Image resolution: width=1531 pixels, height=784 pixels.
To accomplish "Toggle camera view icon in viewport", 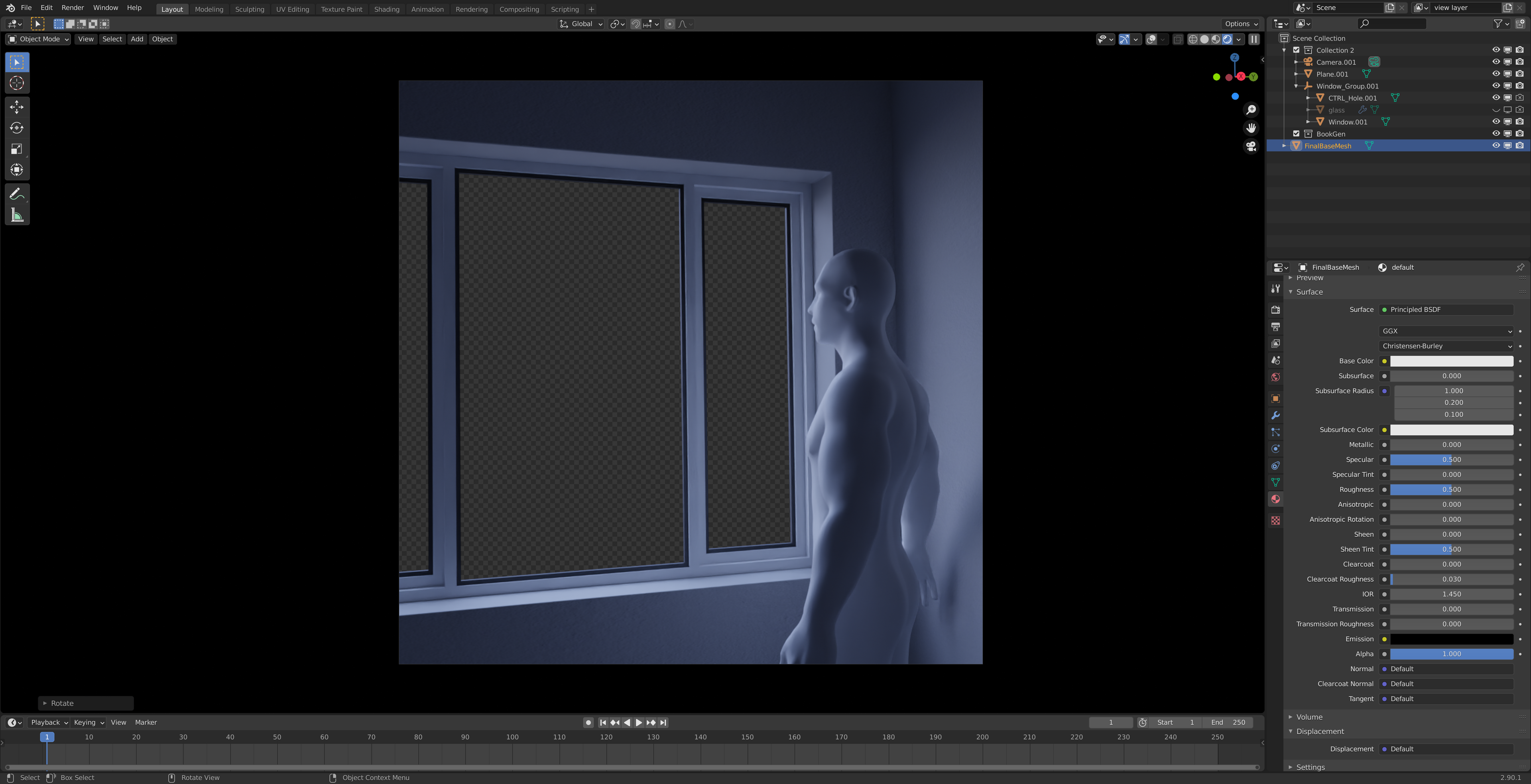I will [1251, 147].
